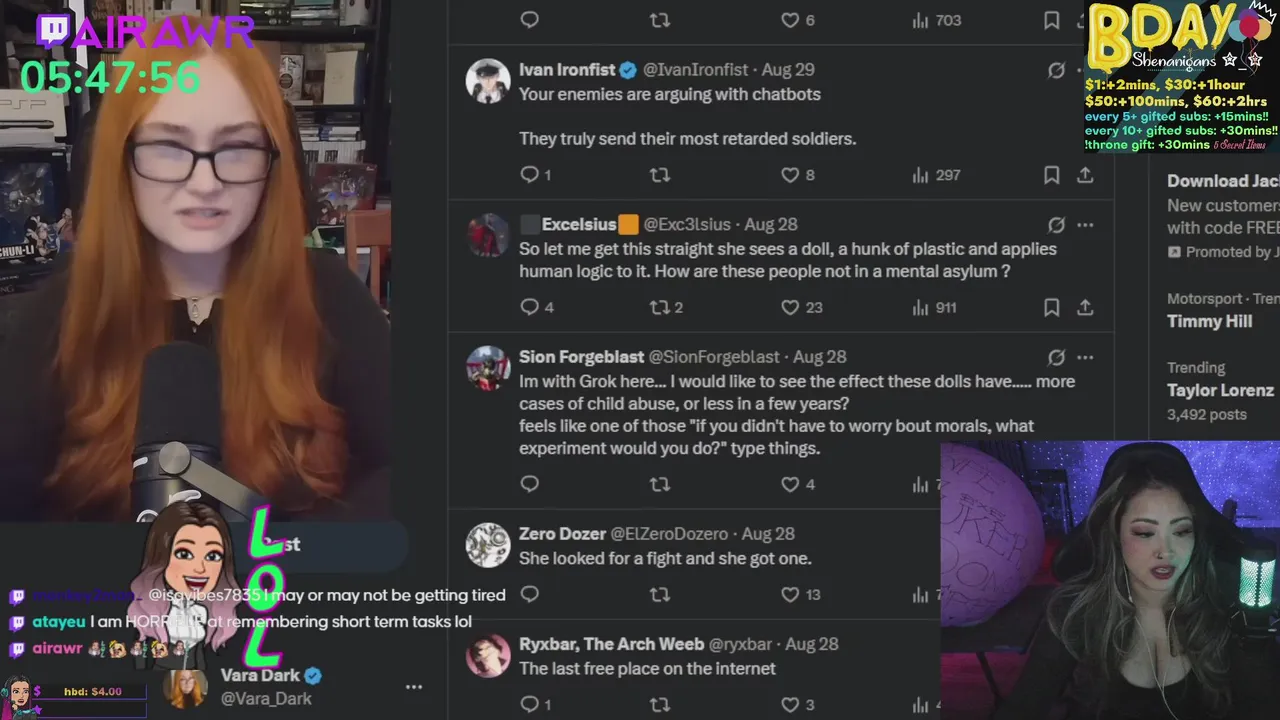
Task: Open view count on the top tweet
Action: (x=936, y=20)
